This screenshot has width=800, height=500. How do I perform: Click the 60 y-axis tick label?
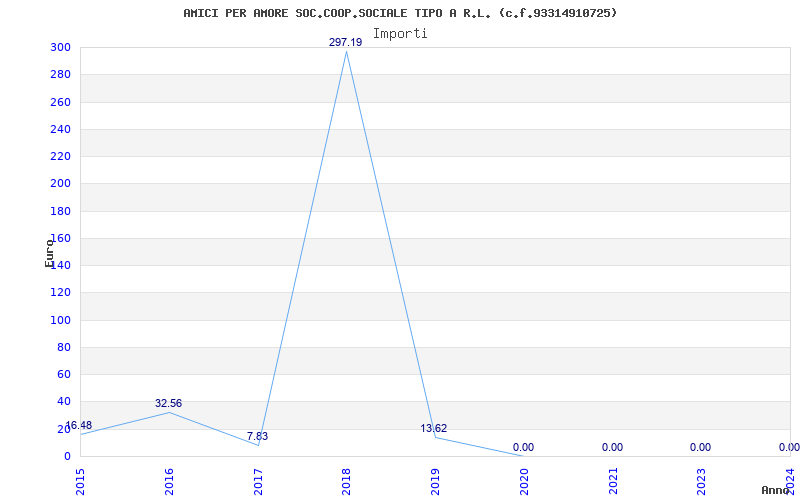(x=63, y=374)
